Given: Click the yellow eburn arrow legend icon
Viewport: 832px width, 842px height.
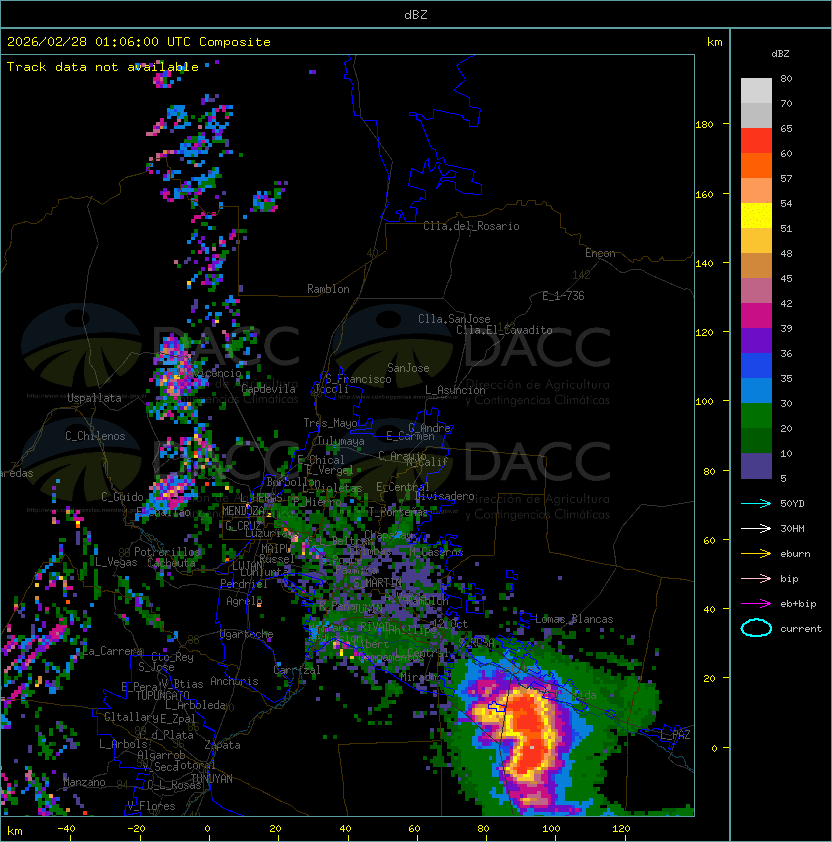Looking at the screenshot, I should pyautogui.click(x=756, y=554).
